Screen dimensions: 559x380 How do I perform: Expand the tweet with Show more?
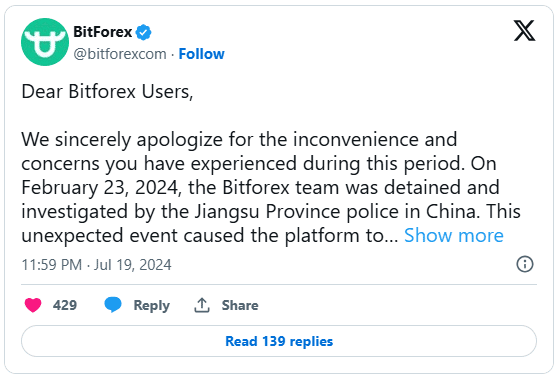[x=453, y=235]
